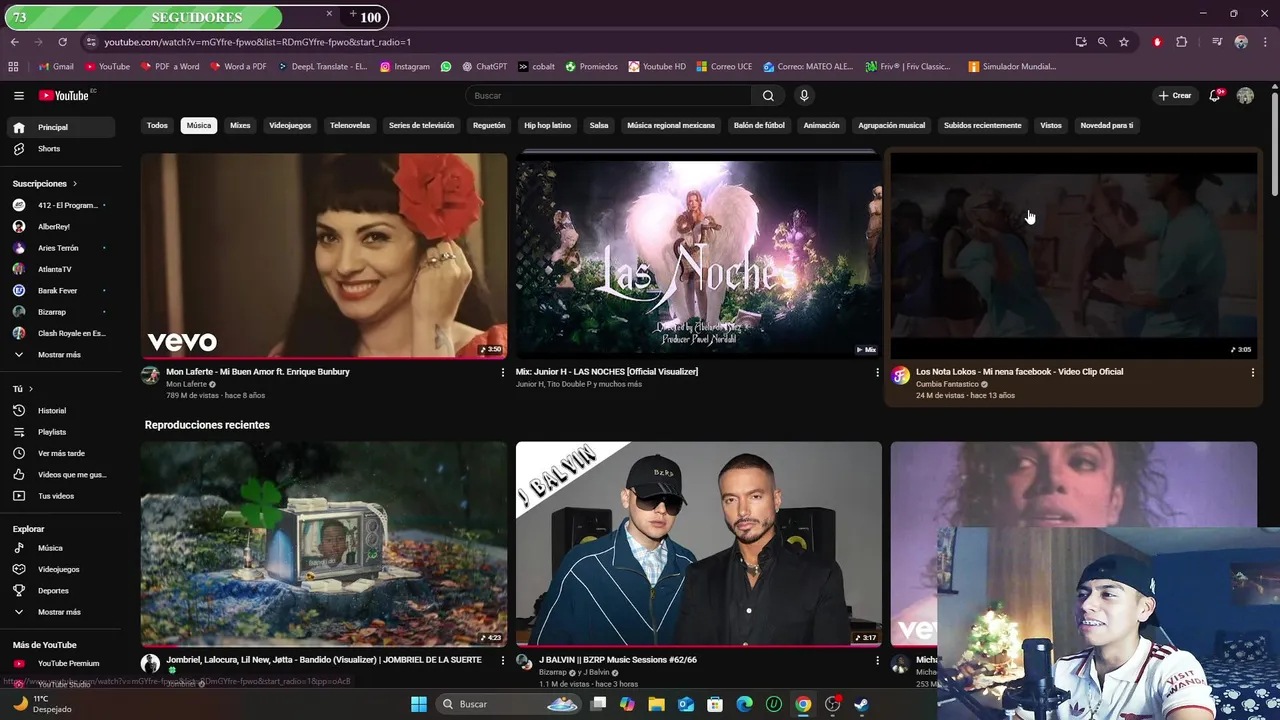Image resolution: width=1280 pixels, height=720 pixels.
Task: Select the Reguetón filter chip
Action: point(489,126)
